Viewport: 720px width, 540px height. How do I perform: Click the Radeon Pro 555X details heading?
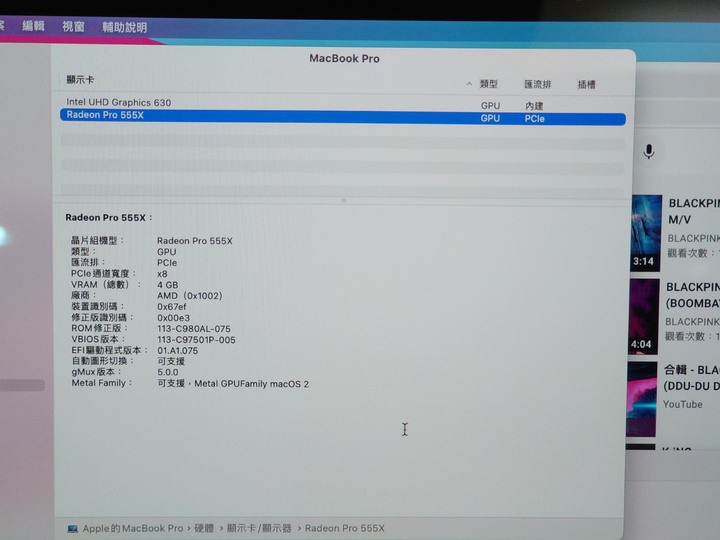click(x=109, y=218)
